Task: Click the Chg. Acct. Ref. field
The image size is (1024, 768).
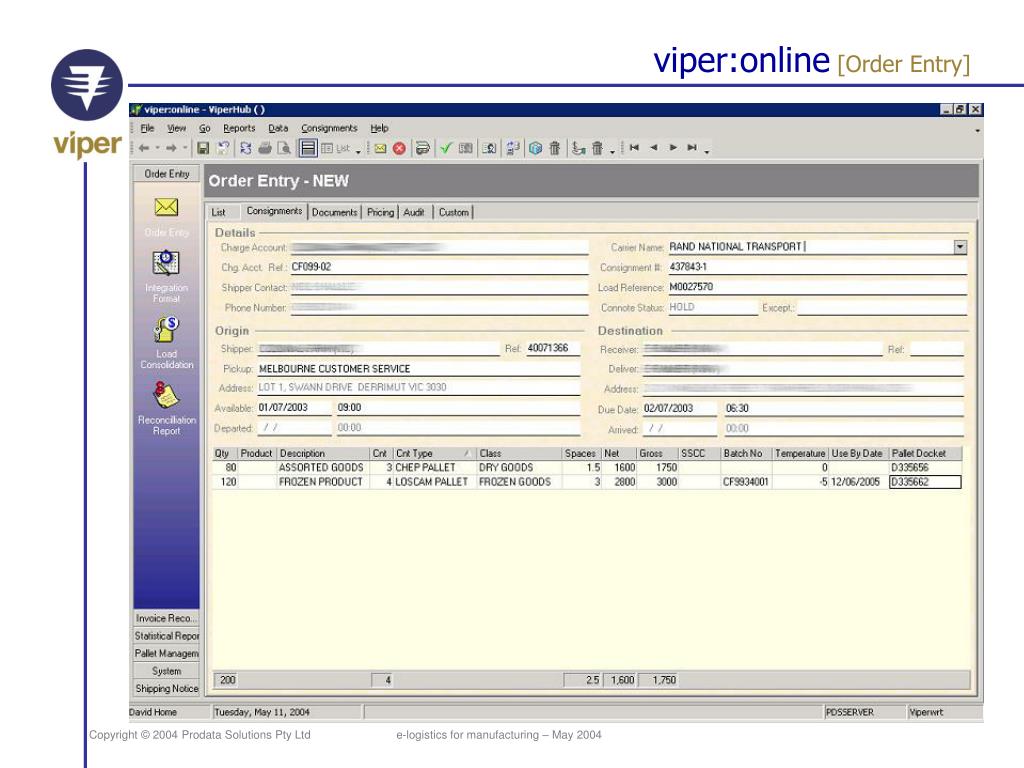Action: 439,267
